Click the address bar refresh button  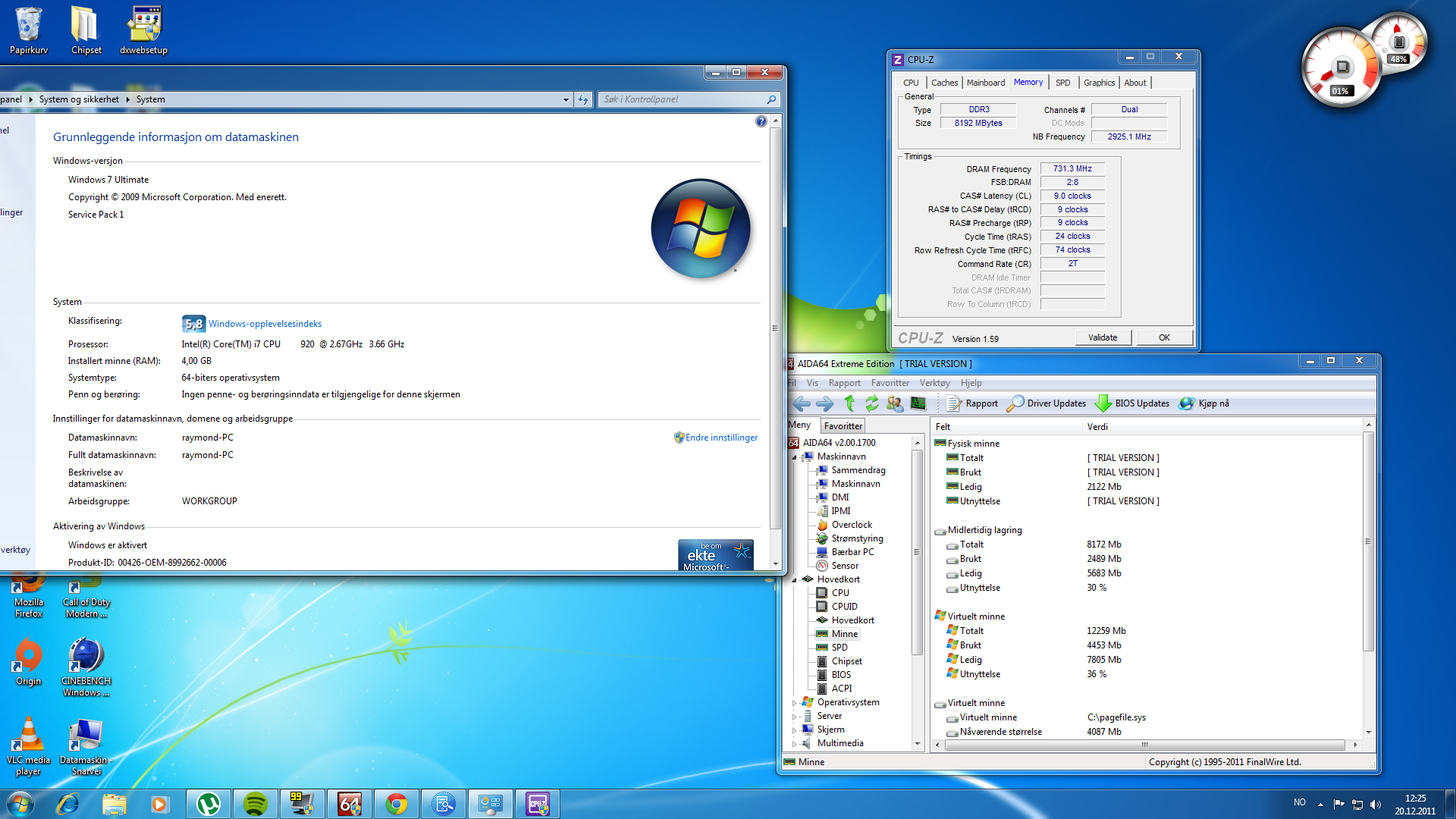coord(582,99)
